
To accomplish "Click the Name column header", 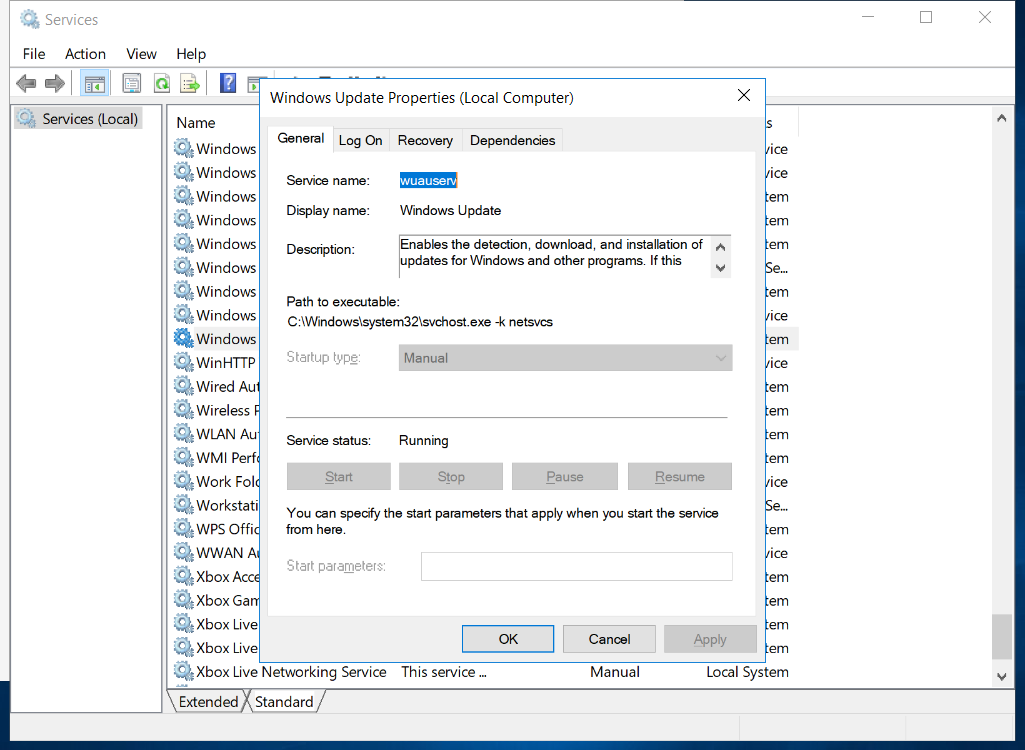I will click(196, 123).
